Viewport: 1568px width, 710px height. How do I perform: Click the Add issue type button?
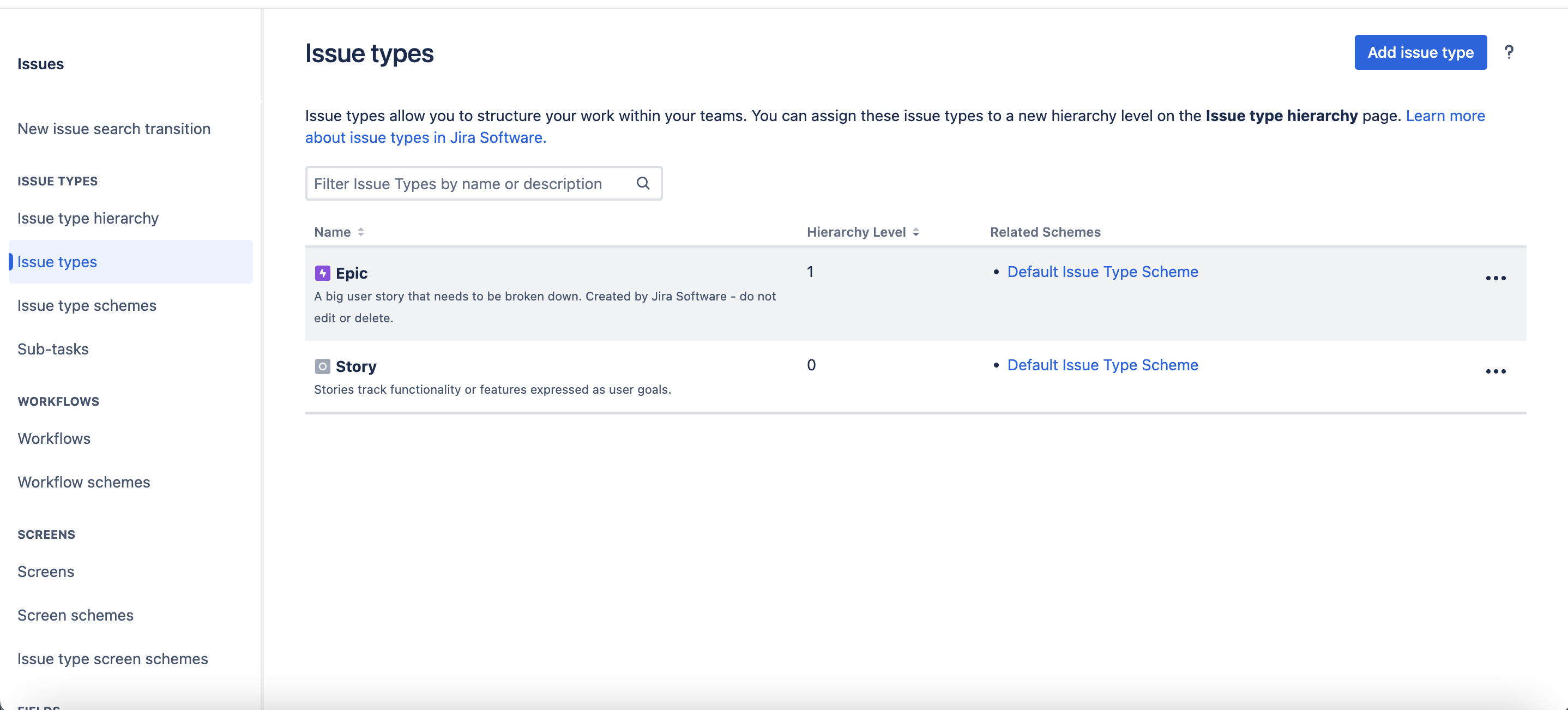coord(1420,52)
